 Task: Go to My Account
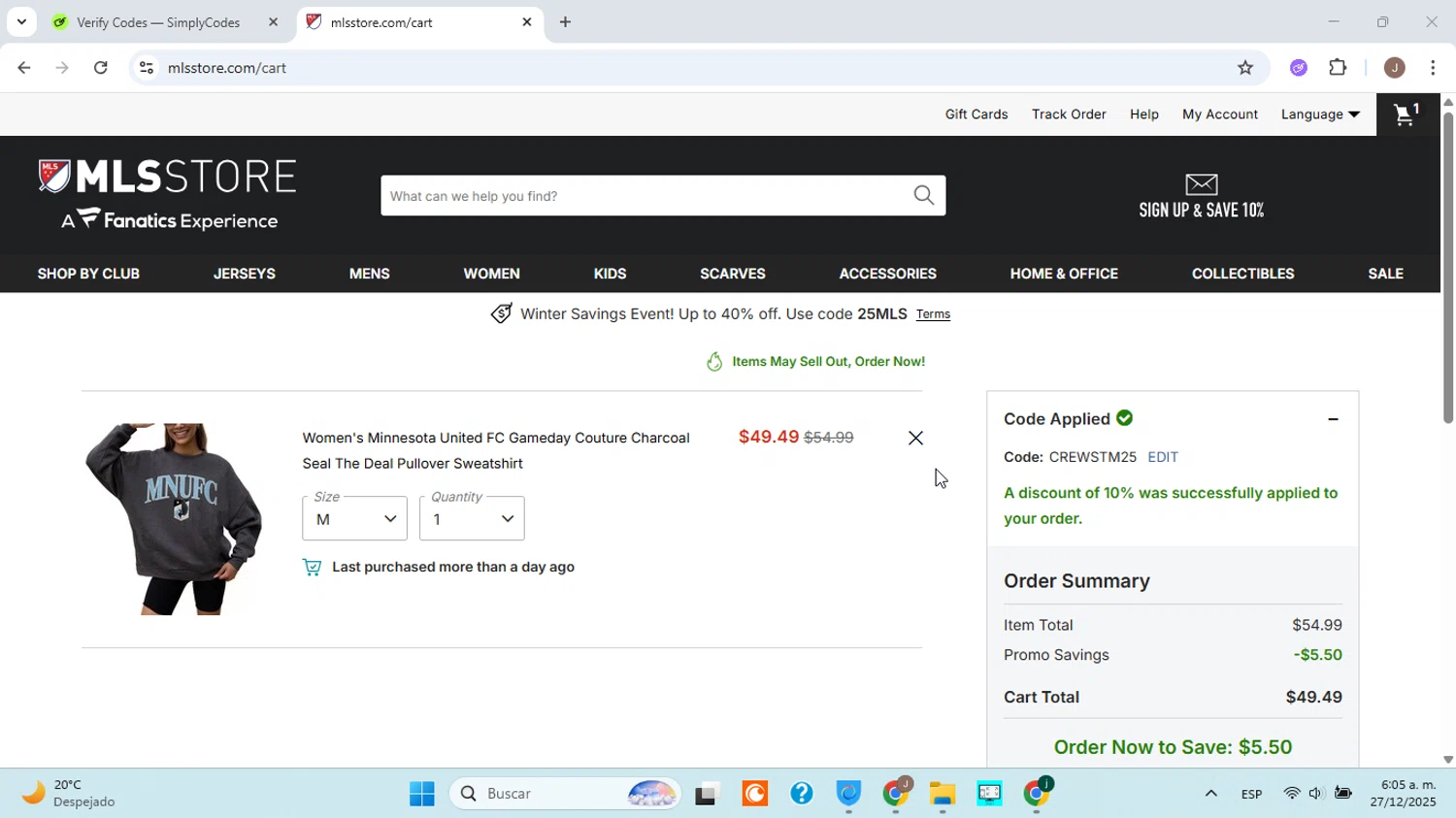[x=1220, y=115]
